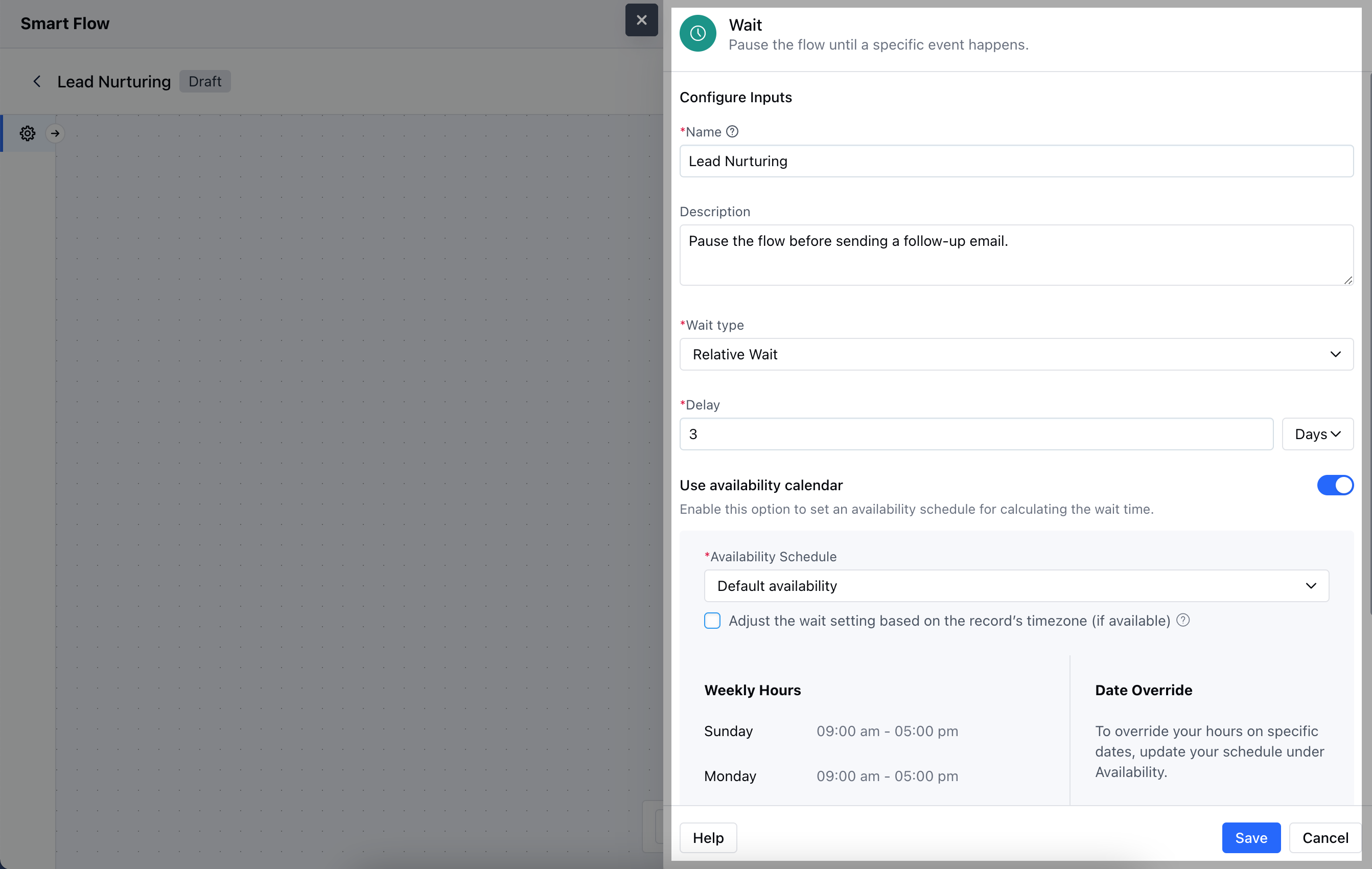Close the Wait panel with X button
1372x869 pixels.
[641, 20]
